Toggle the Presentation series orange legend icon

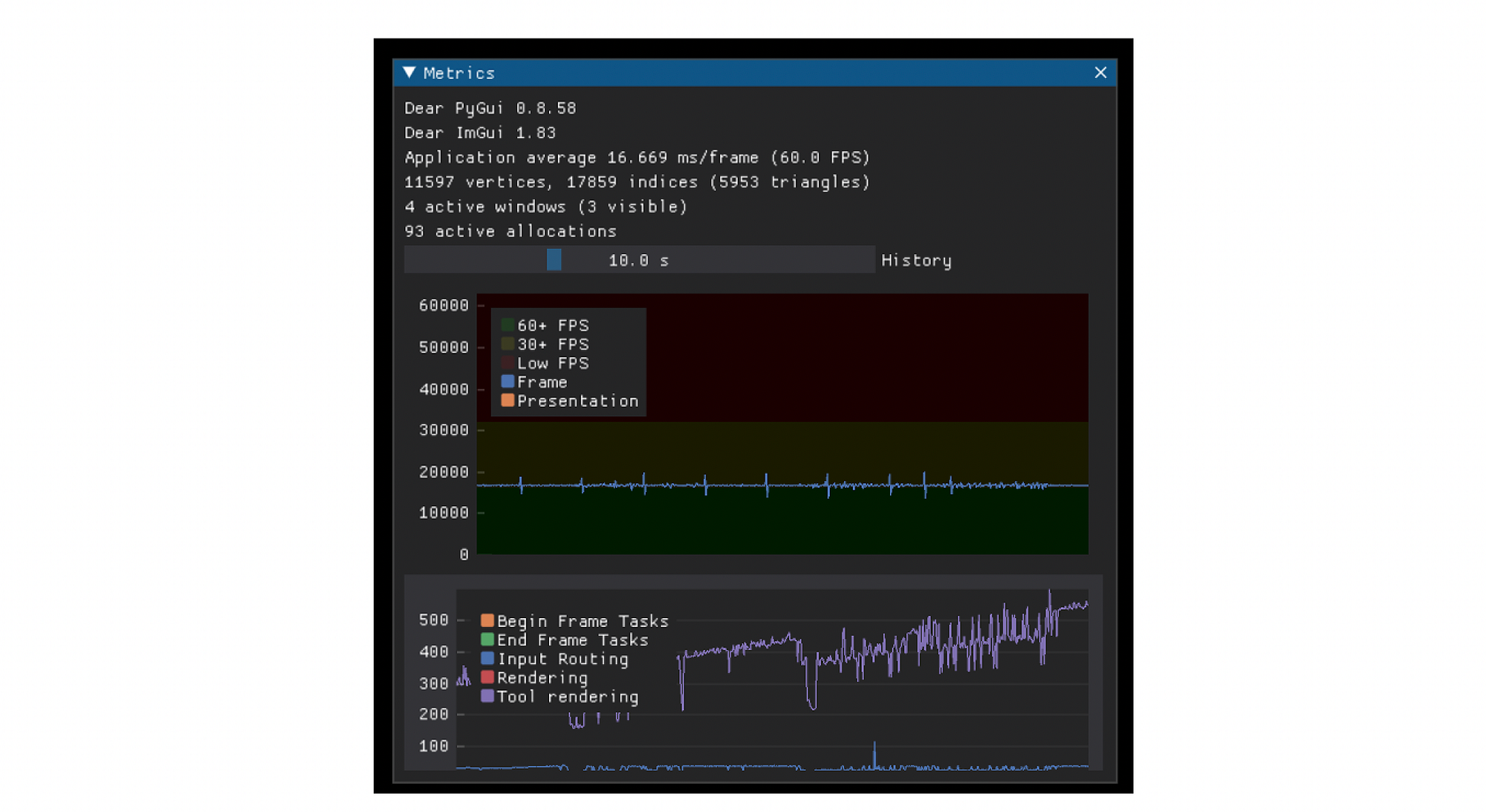(x=508, y=400)
